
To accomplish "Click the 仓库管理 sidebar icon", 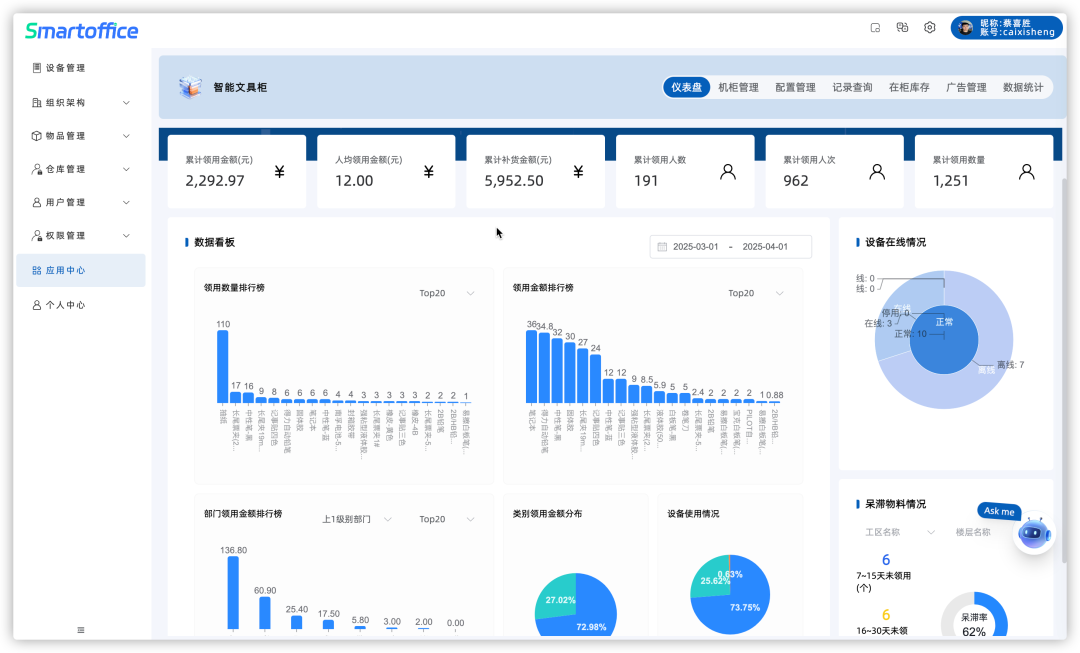I will pyautogui.click(x=37, y=169).
